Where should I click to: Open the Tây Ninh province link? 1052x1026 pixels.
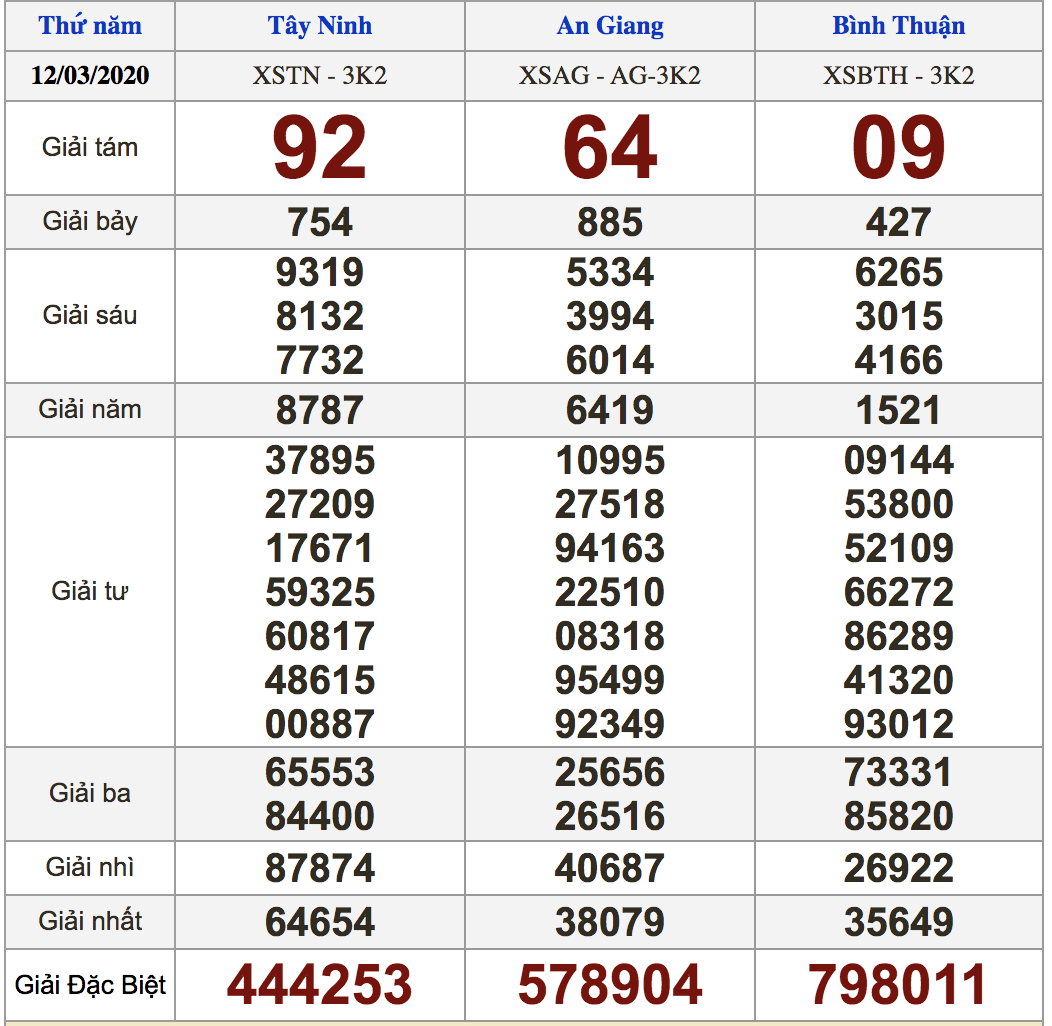(320, 26)
